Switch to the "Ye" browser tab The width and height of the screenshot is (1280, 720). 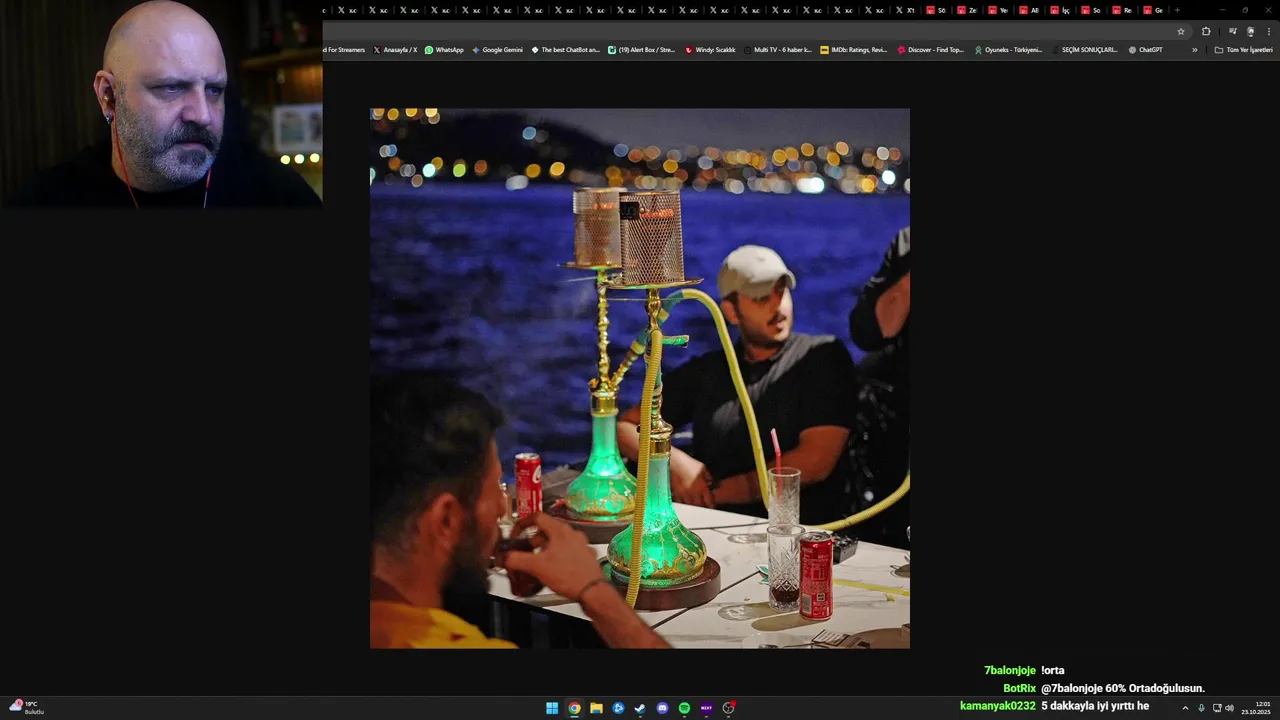click(998, 10)
